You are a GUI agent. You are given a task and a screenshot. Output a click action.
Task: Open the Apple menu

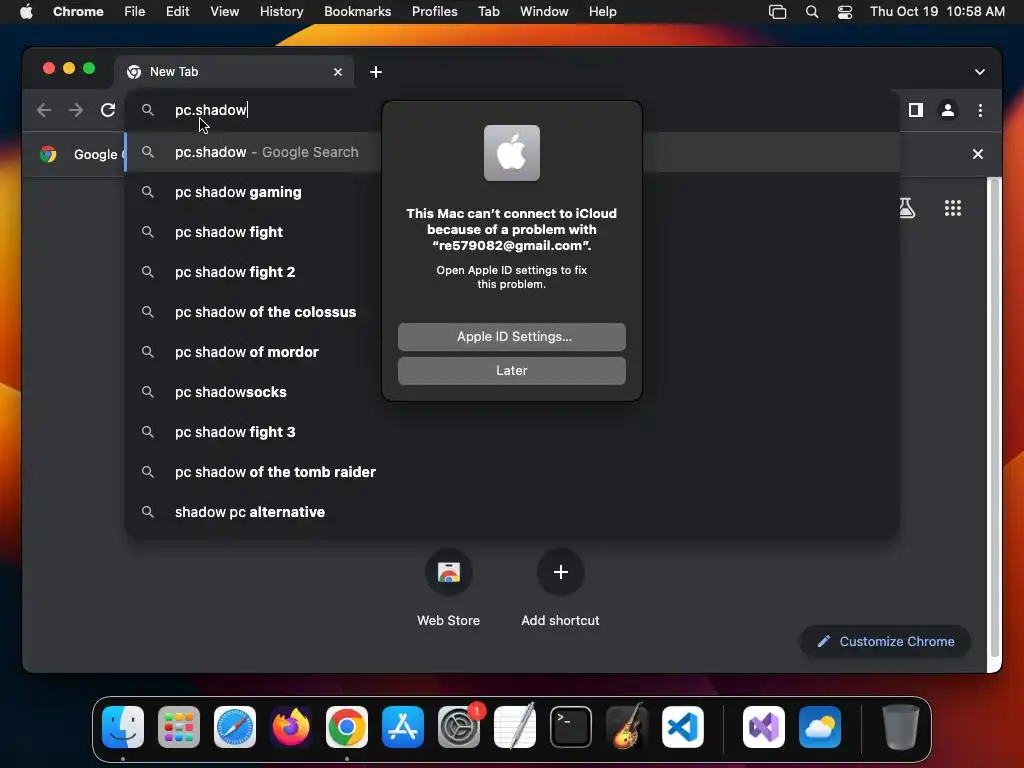[26, 12]
